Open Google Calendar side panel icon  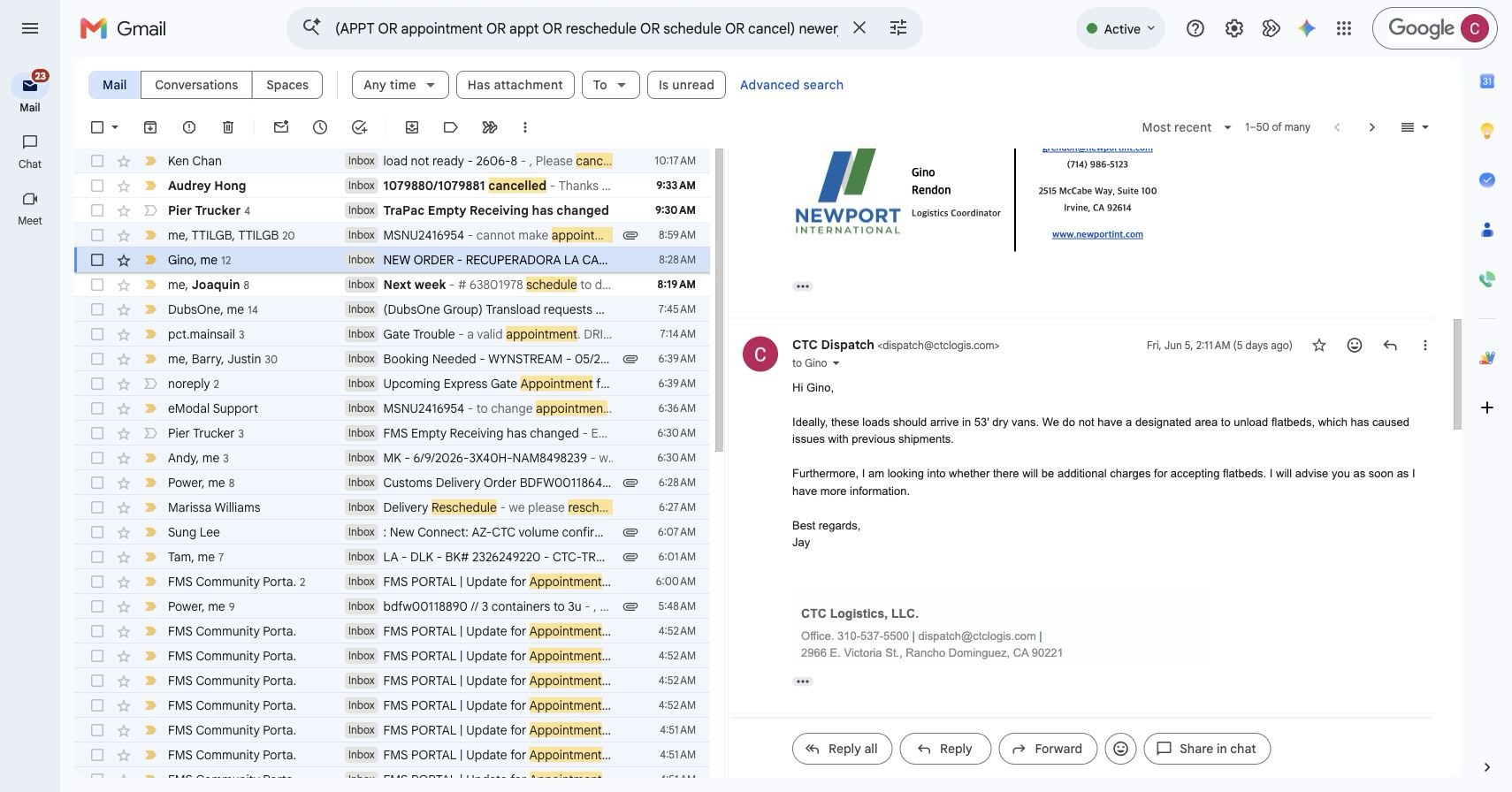[1487, 81]
